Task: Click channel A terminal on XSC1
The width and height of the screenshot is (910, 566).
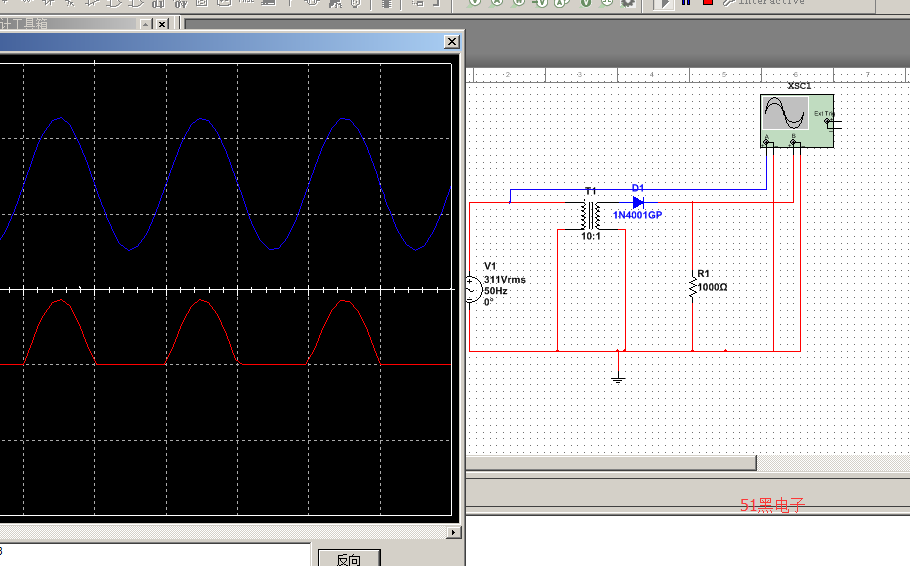Action: (767, 142)
